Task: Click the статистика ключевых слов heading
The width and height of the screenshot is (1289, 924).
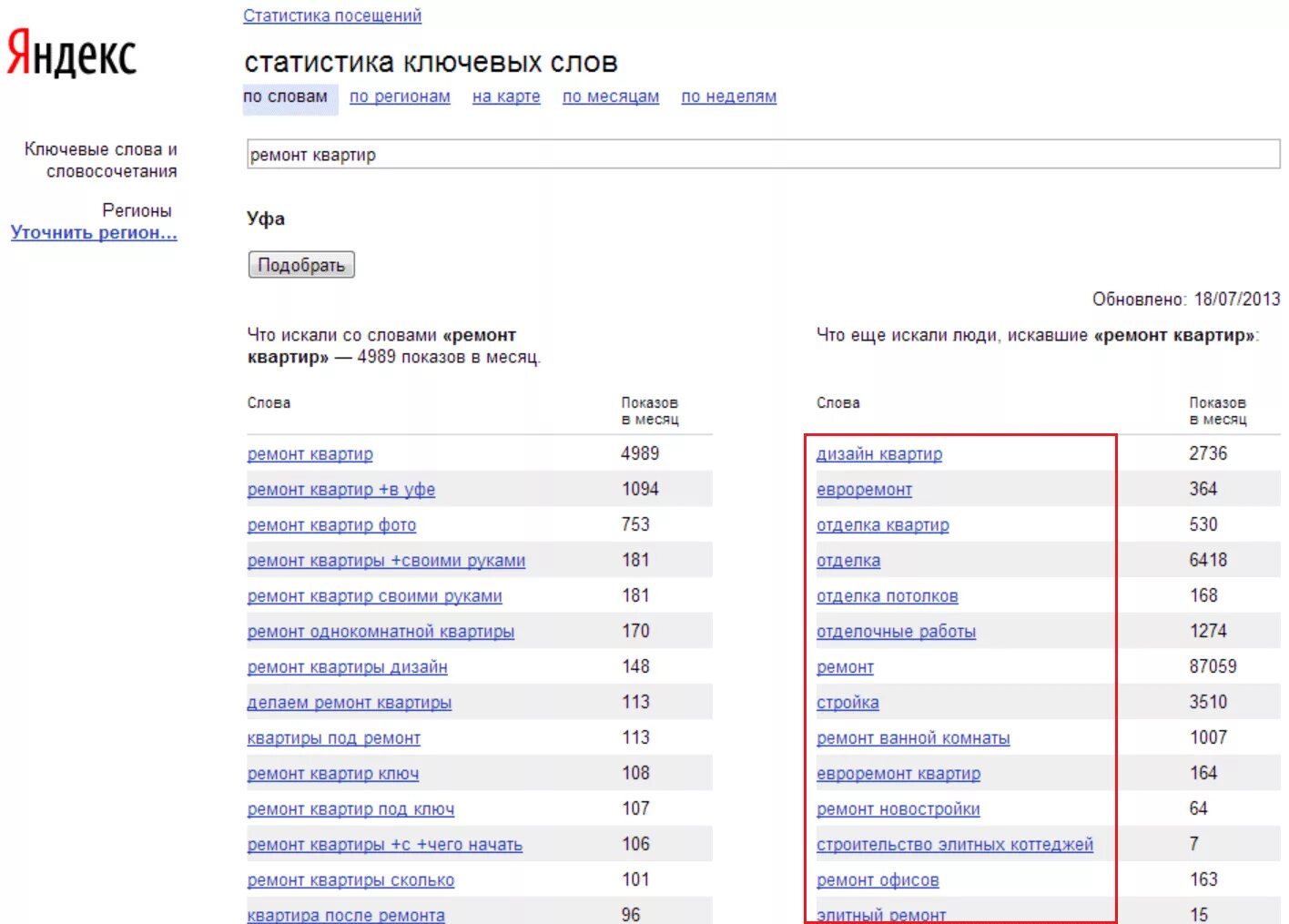Action: click(431, 62)
